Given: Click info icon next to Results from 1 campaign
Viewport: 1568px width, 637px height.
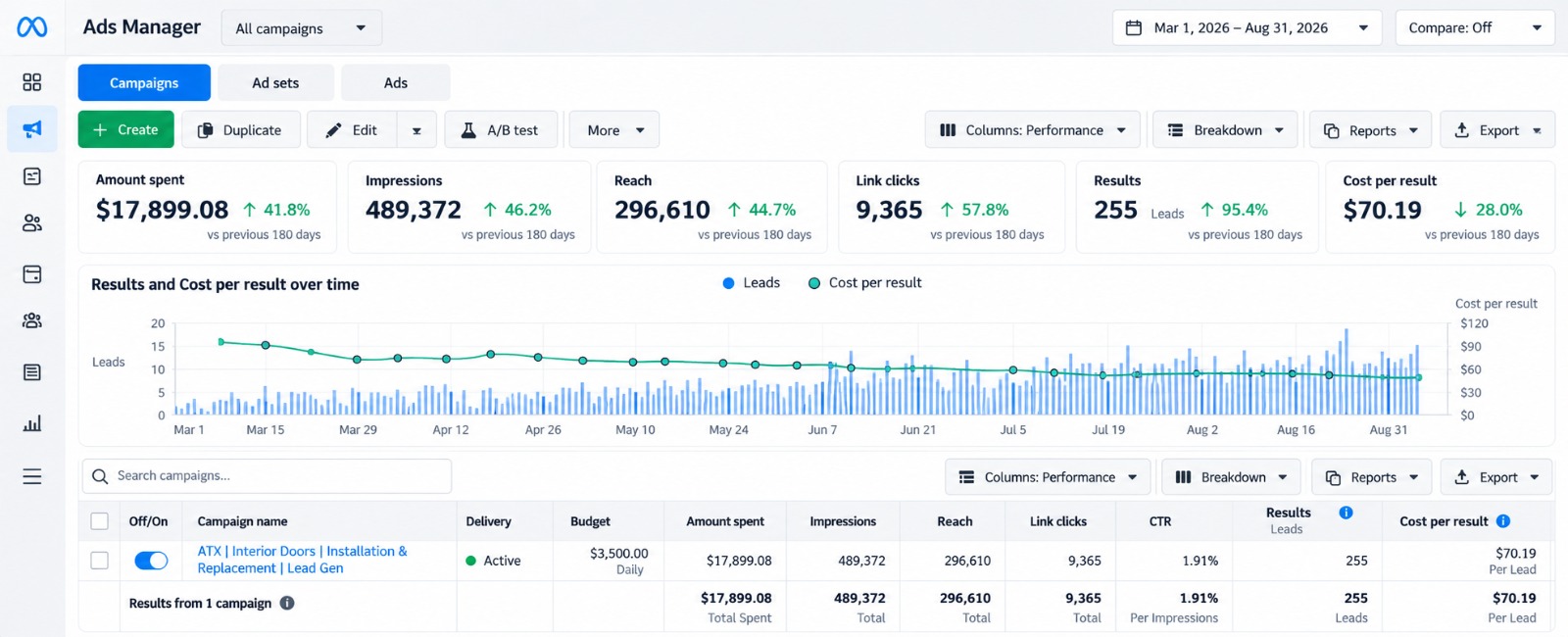Looking at the screenshot, I should 287,603.
